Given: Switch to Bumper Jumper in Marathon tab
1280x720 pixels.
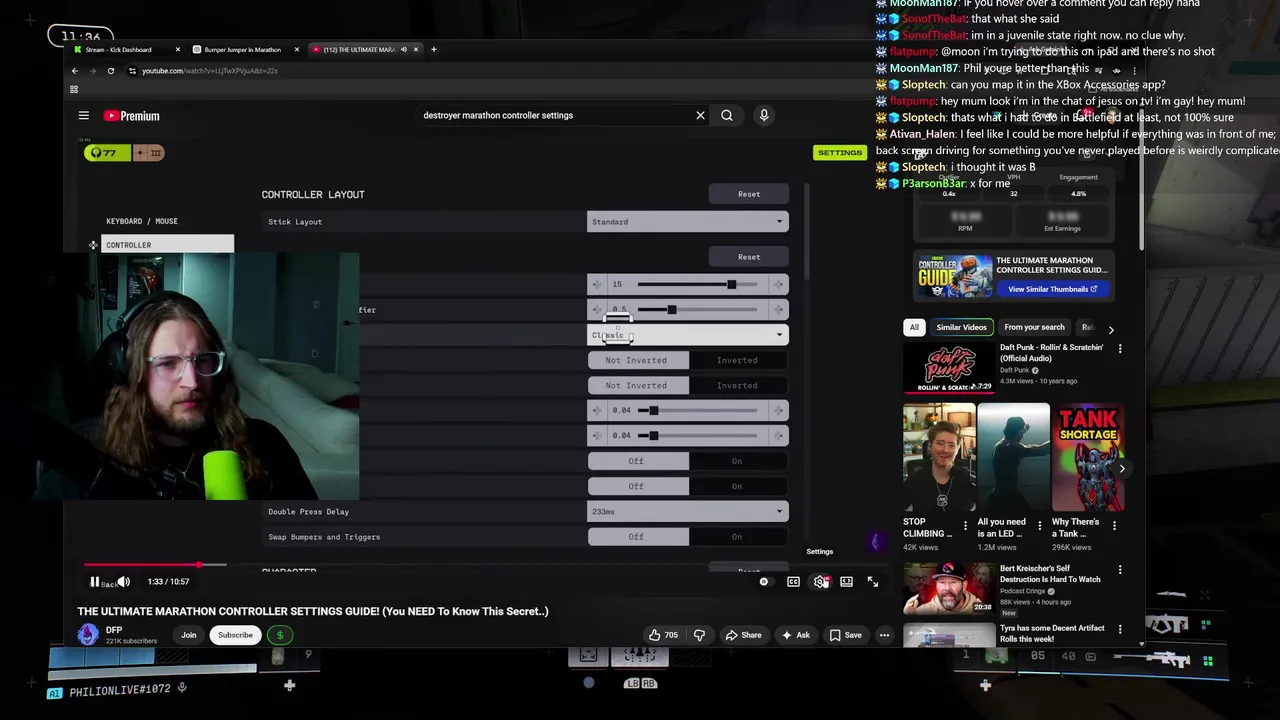Looking at the screenshot, I should tap(243, 49).
